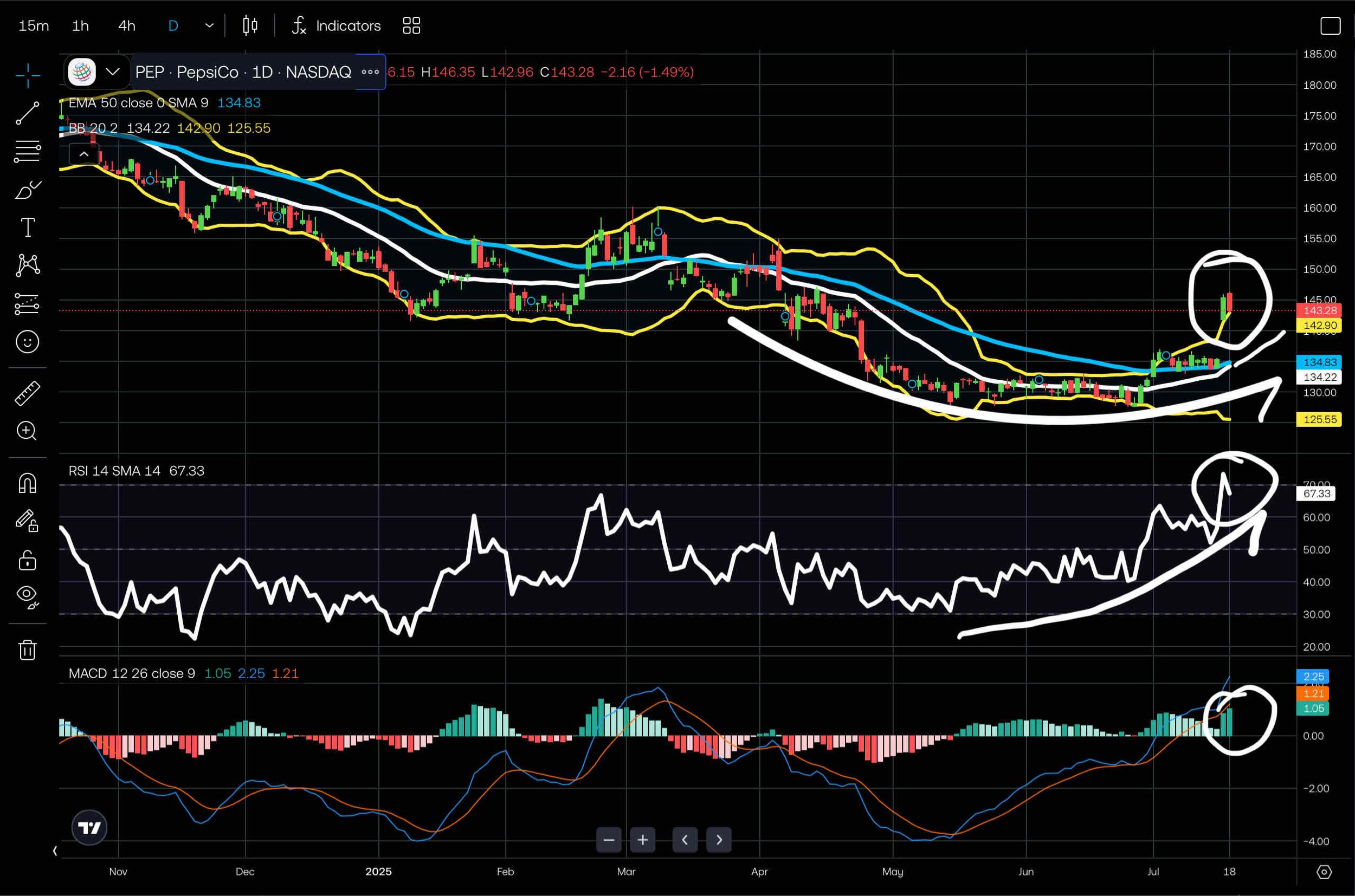Open the forecasting and measurement tools
The width and height of the screenshot is (1355, 896).
coord(28,304)
